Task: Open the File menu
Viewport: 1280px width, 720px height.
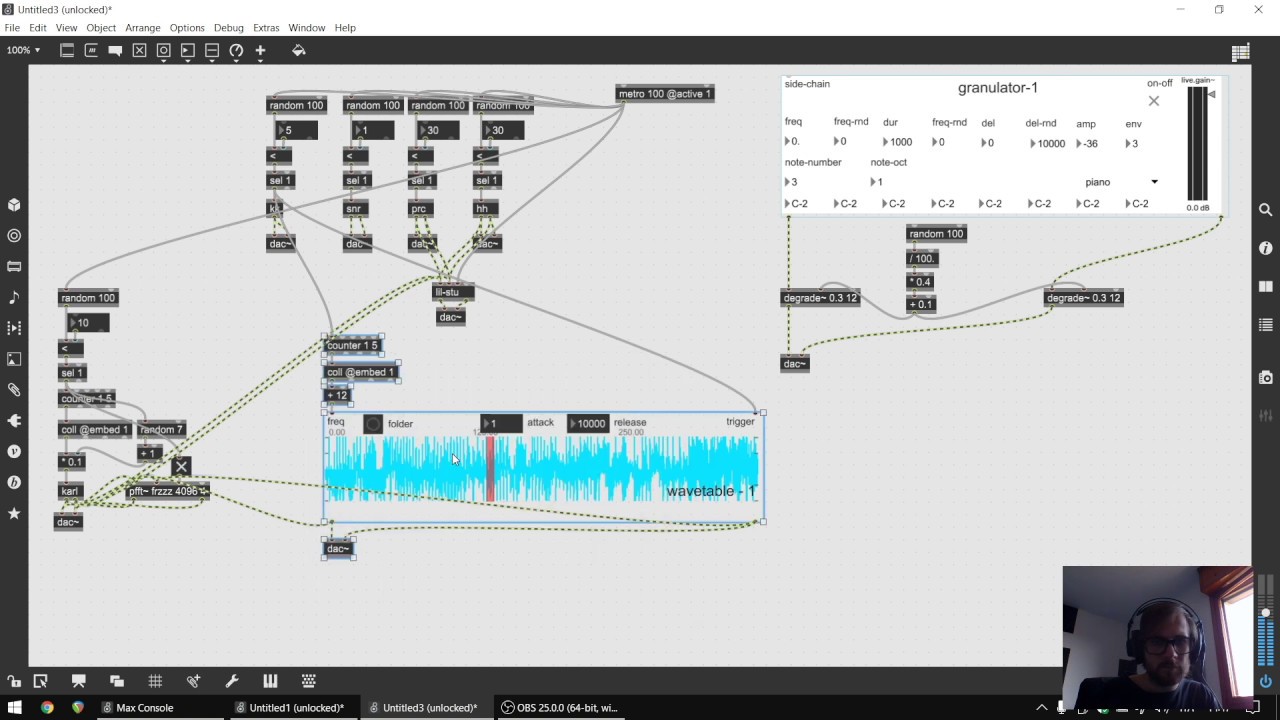Action: [x=12, y=27]
